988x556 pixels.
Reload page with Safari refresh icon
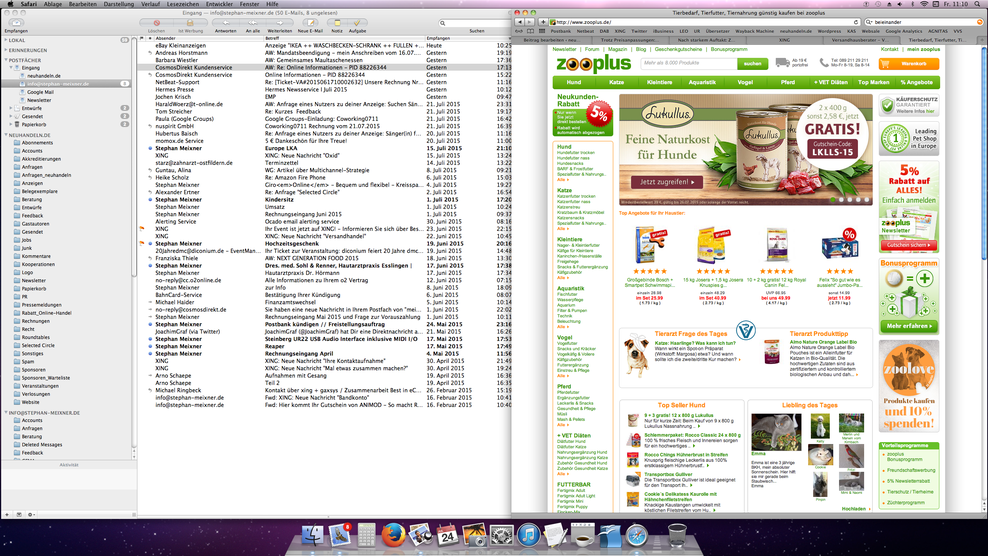pyautogui.click(x=856, y=22)
